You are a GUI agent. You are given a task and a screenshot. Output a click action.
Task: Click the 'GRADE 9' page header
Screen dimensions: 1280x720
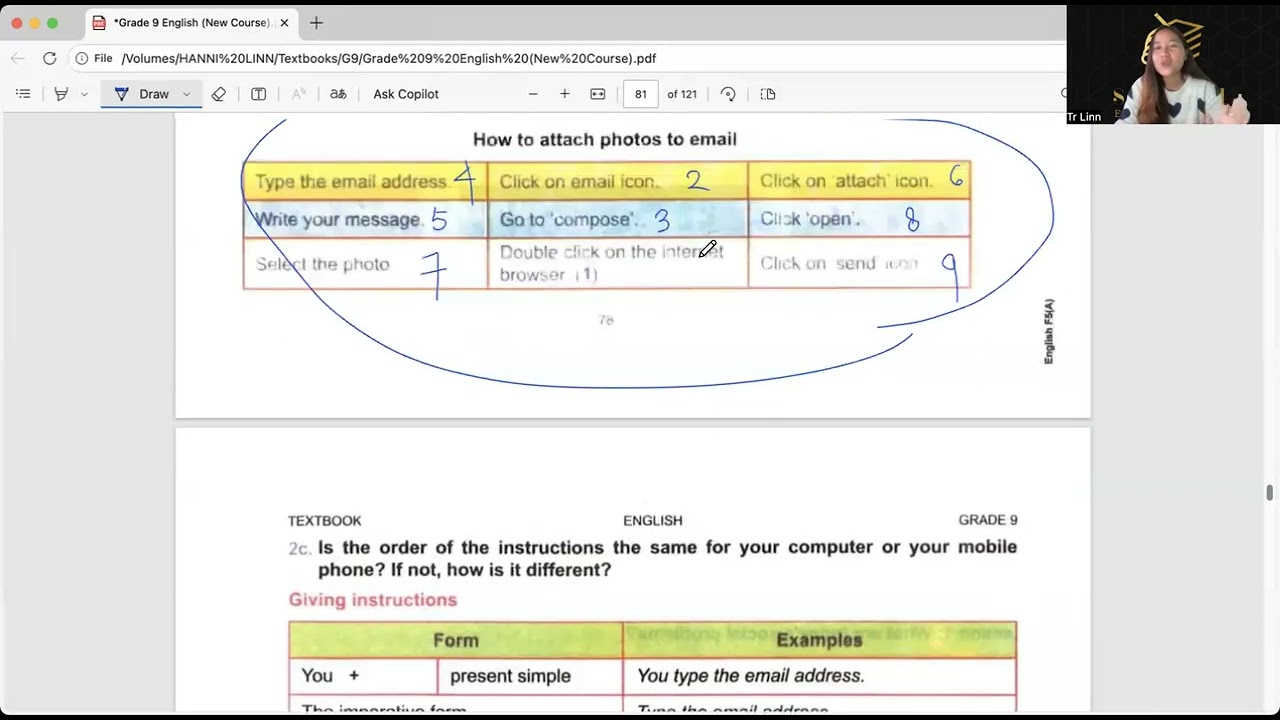988,520
